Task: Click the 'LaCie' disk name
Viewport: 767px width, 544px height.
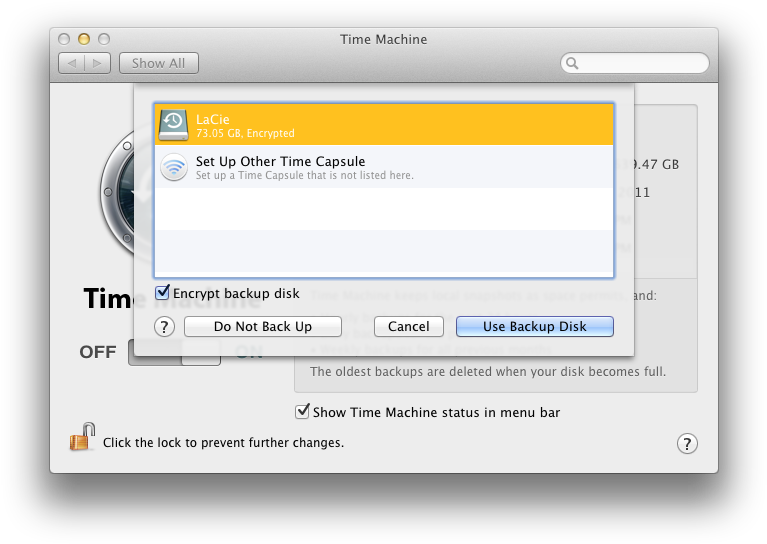Action: 212,119
